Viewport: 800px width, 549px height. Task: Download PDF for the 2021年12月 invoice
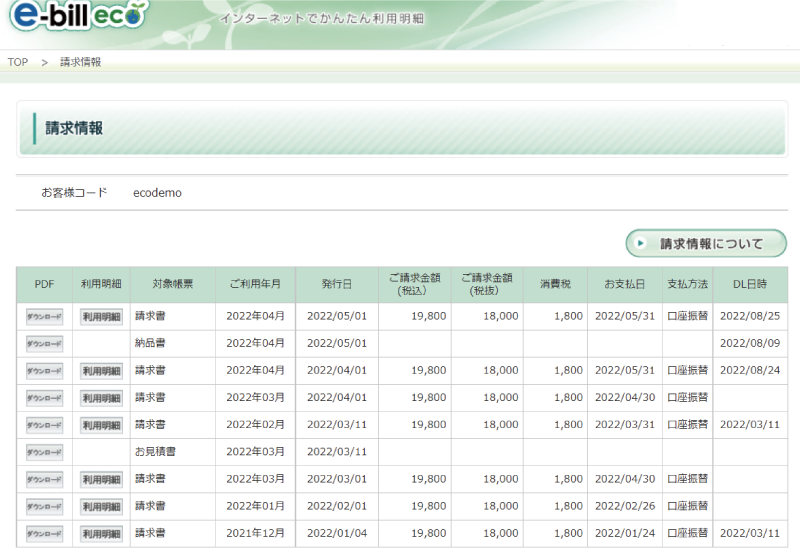[x=44, y=533]
